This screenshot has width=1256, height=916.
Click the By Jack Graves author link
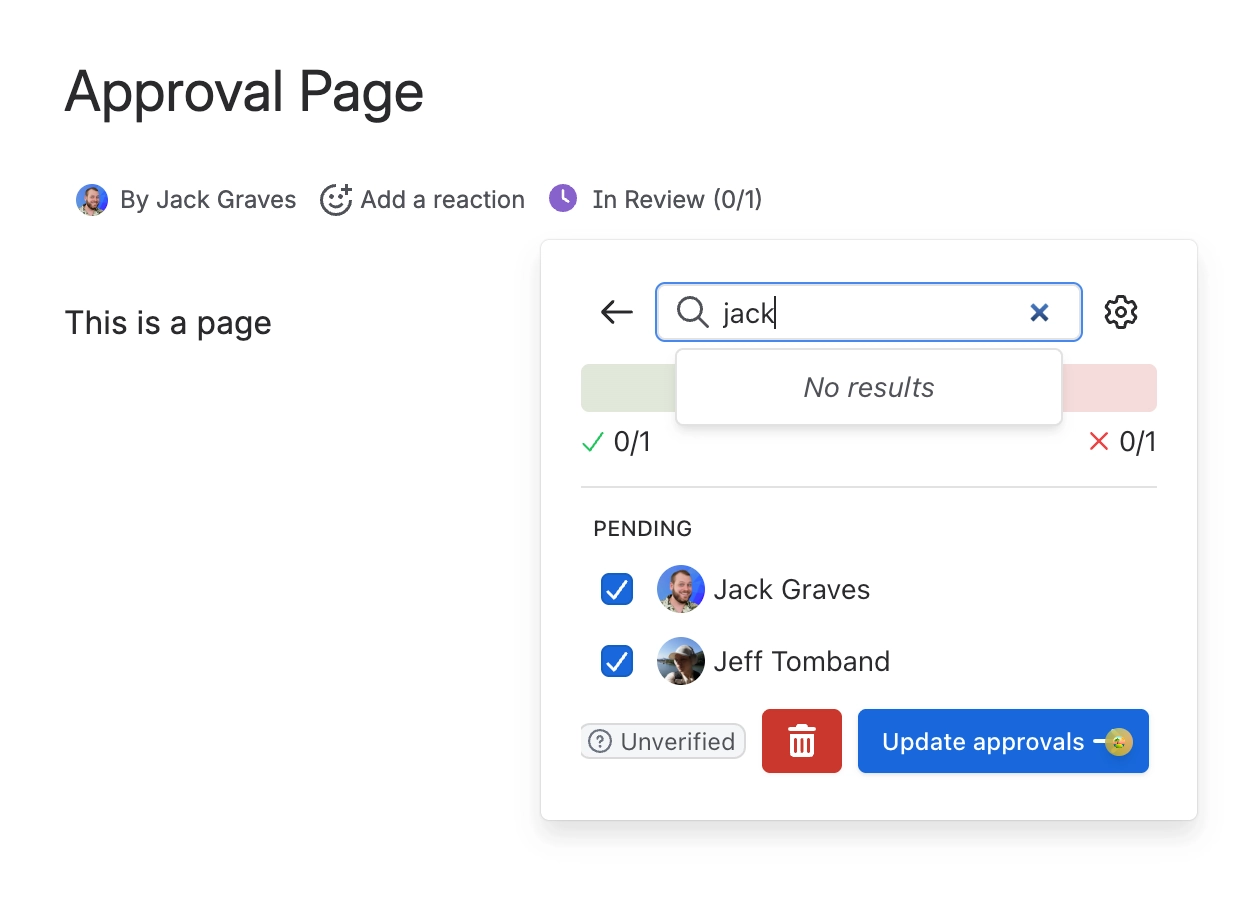[207, 199]
